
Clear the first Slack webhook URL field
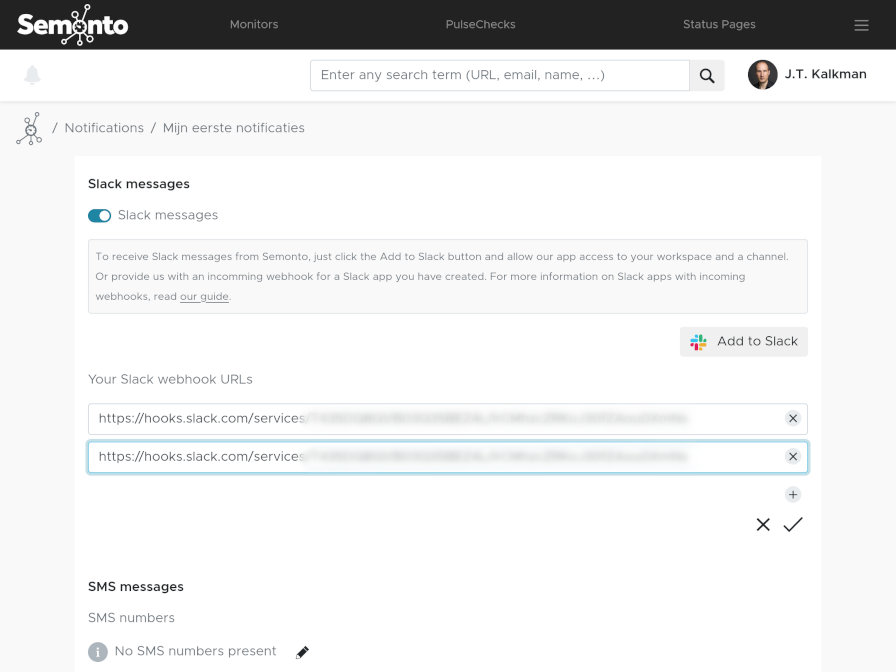point(793,418)
